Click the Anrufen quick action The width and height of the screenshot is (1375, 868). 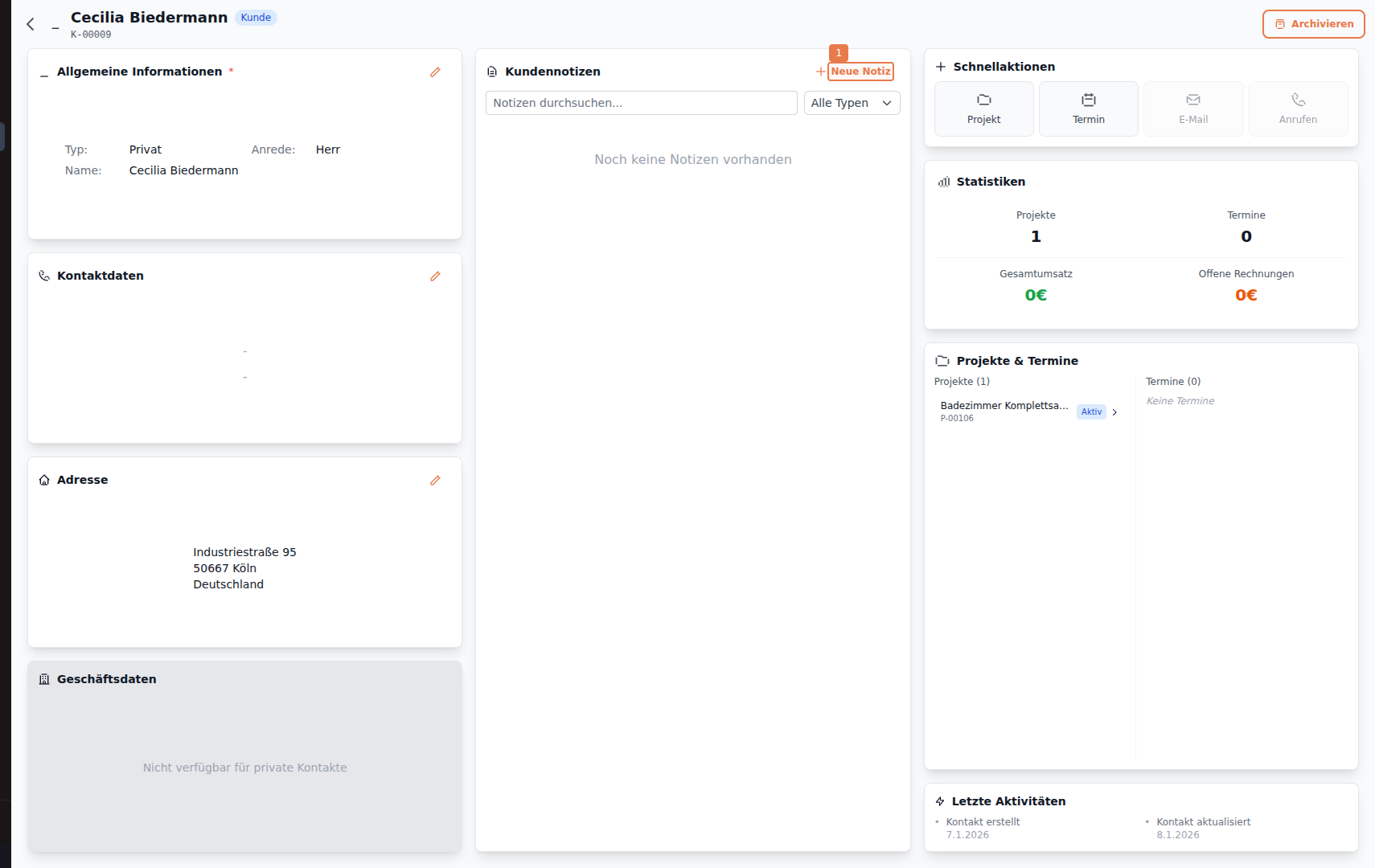[1298, 109]
